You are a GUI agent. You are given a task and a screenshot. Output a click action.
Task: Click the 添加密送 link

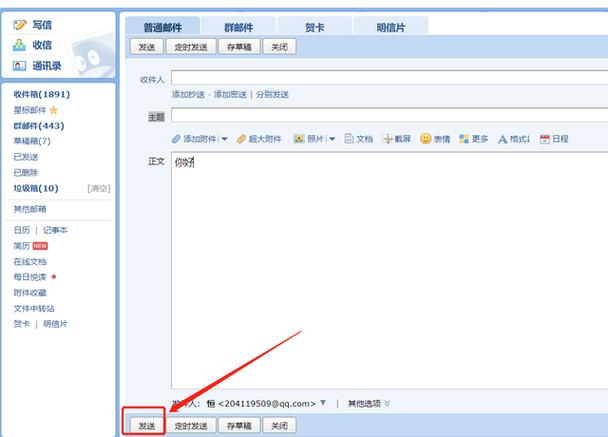(230, 94)
